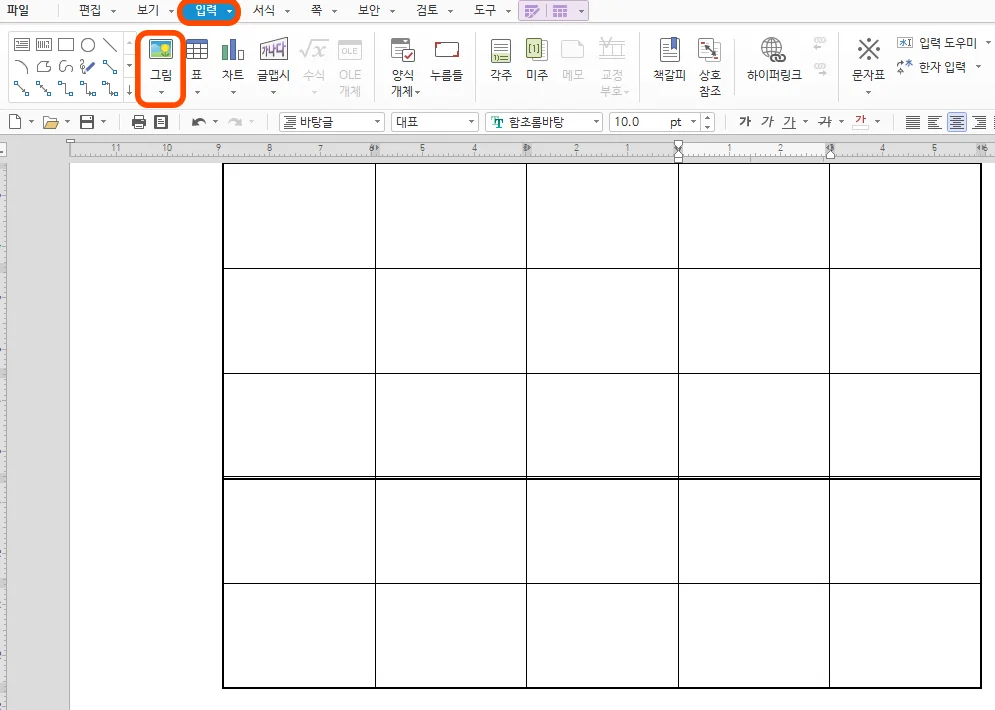995x710 pixels.
Task: Open the undo history dropdown arrow
Action: (215, 122)
